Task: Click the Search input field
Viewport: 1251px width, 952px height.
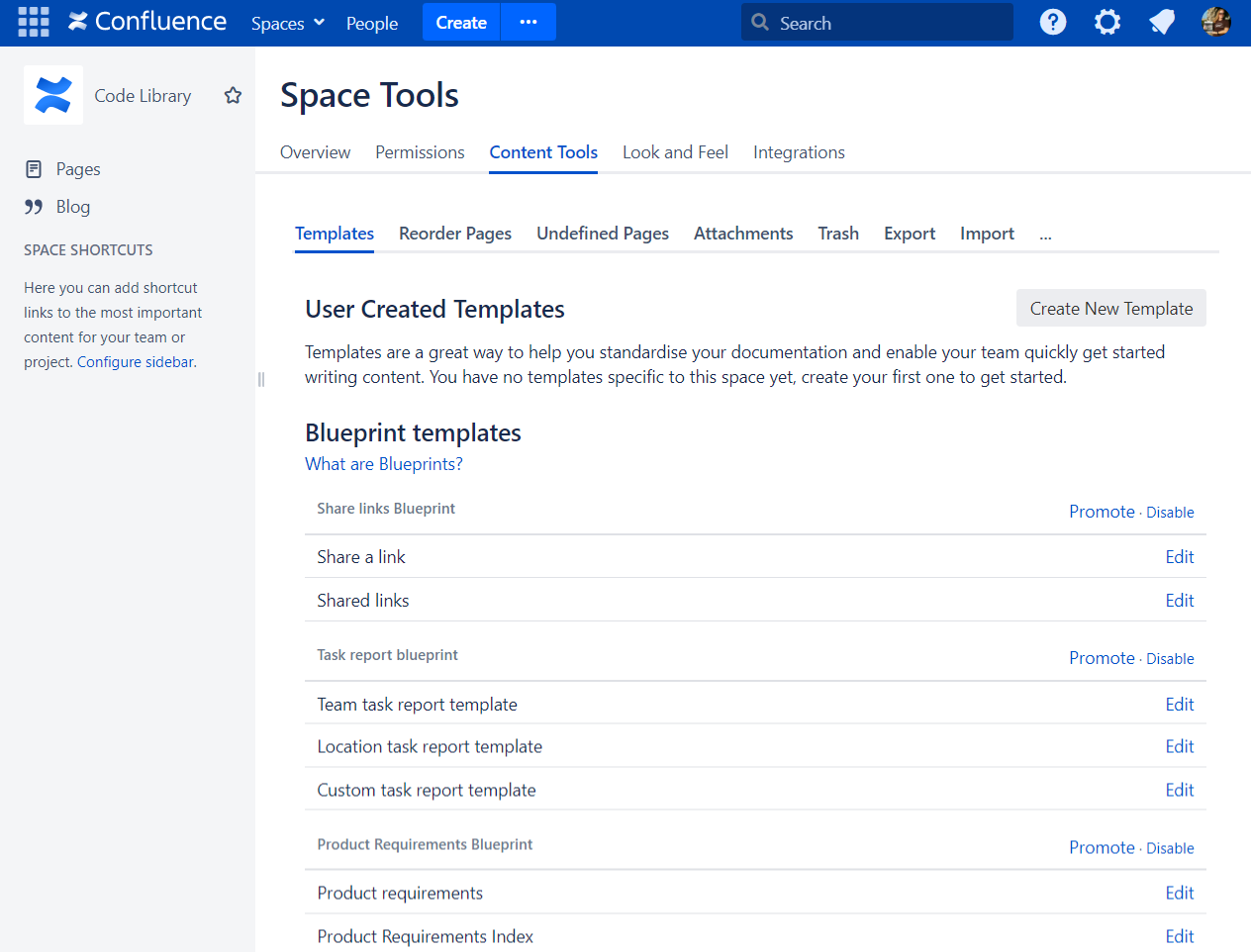Action: [x=877, y=22]
